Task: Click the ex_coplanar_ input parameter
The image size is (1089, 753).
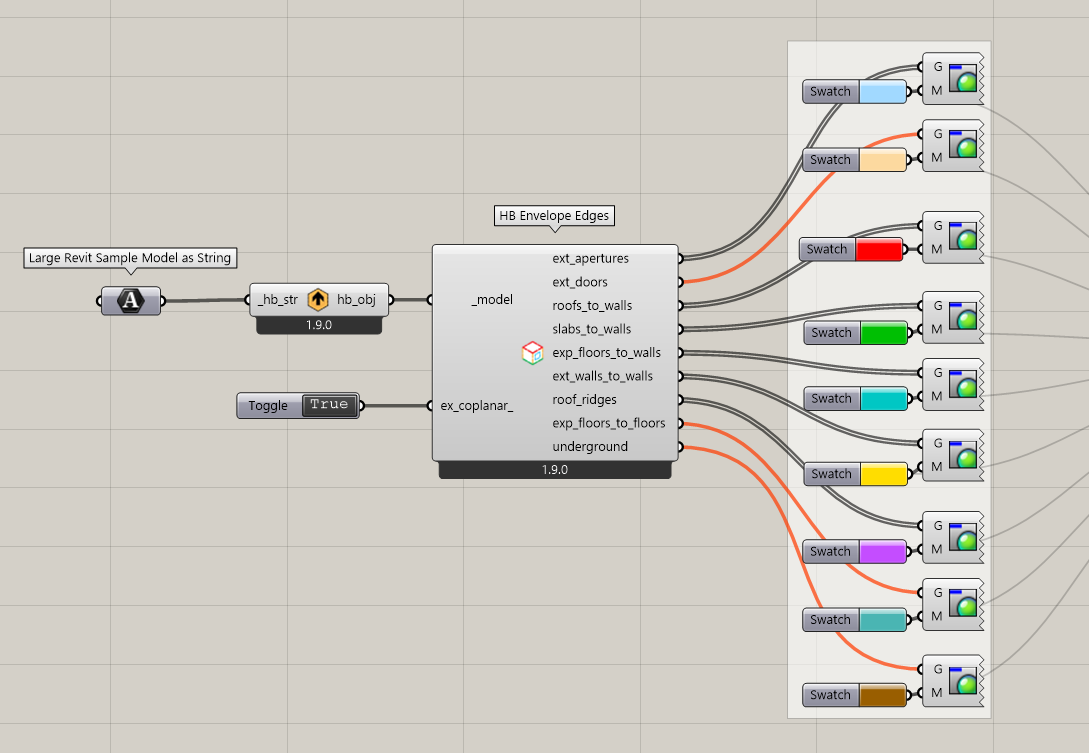Action: [476, 405]
